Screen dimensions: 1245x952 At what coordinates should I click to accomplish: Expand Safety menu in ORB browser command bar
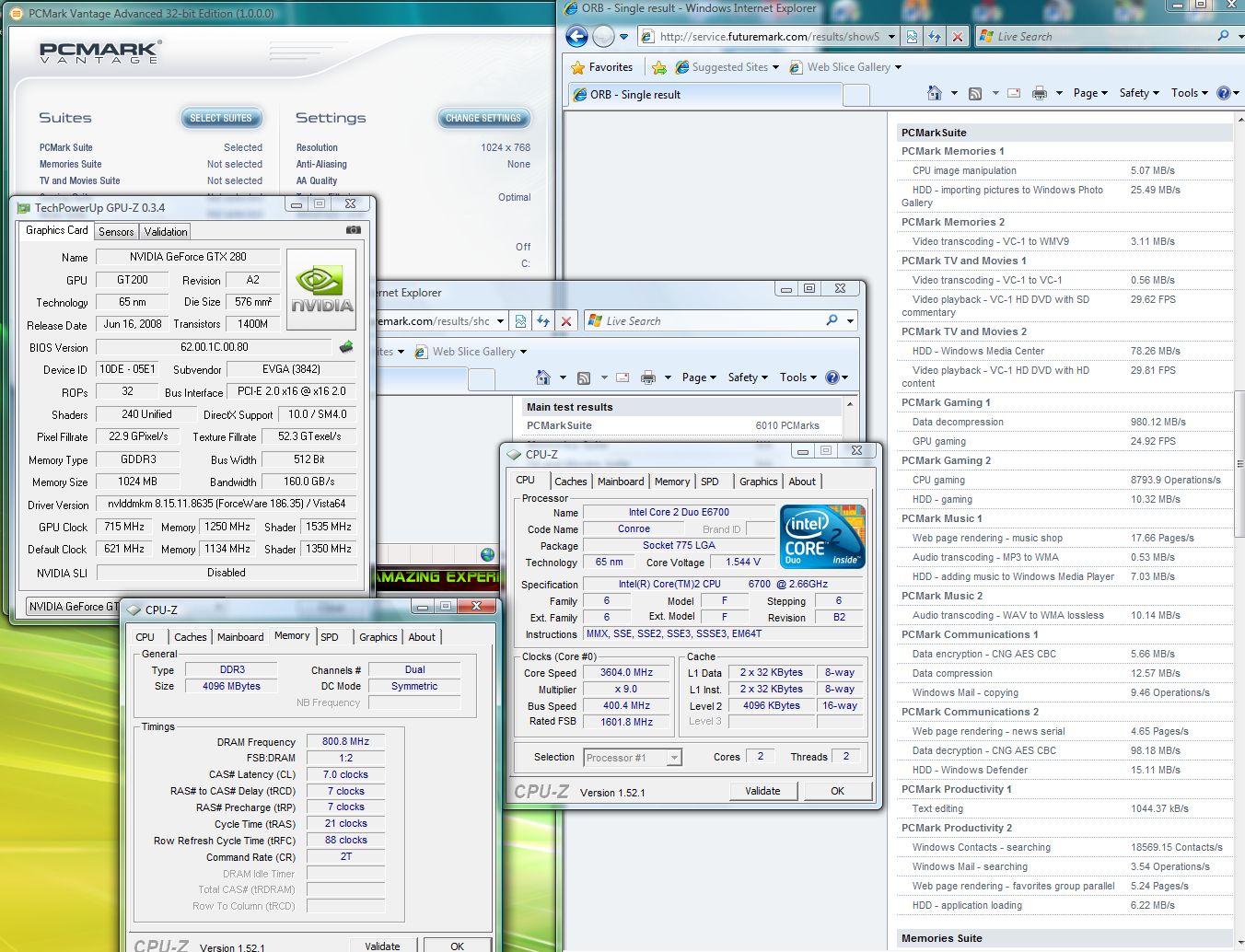click(x=1139, y=93)
